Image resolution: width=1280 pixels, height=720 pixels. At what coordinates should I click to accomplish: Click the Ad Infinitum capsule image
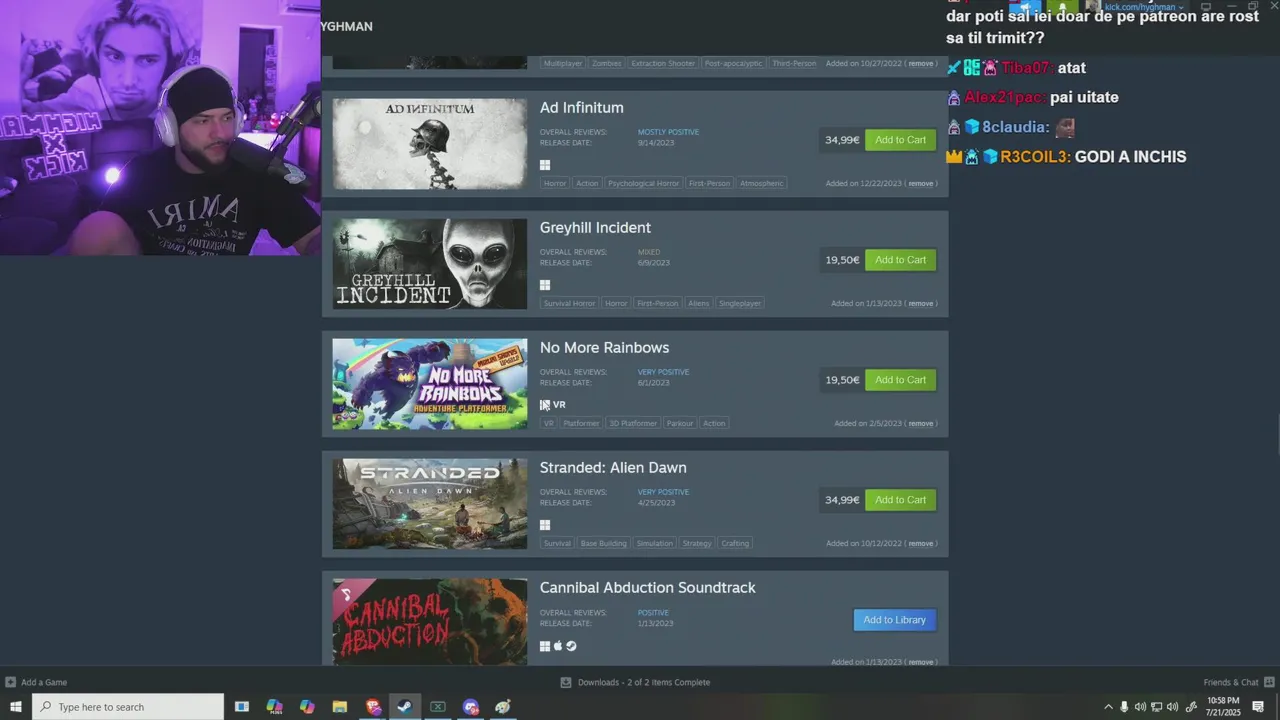click(x=429, y=144)
